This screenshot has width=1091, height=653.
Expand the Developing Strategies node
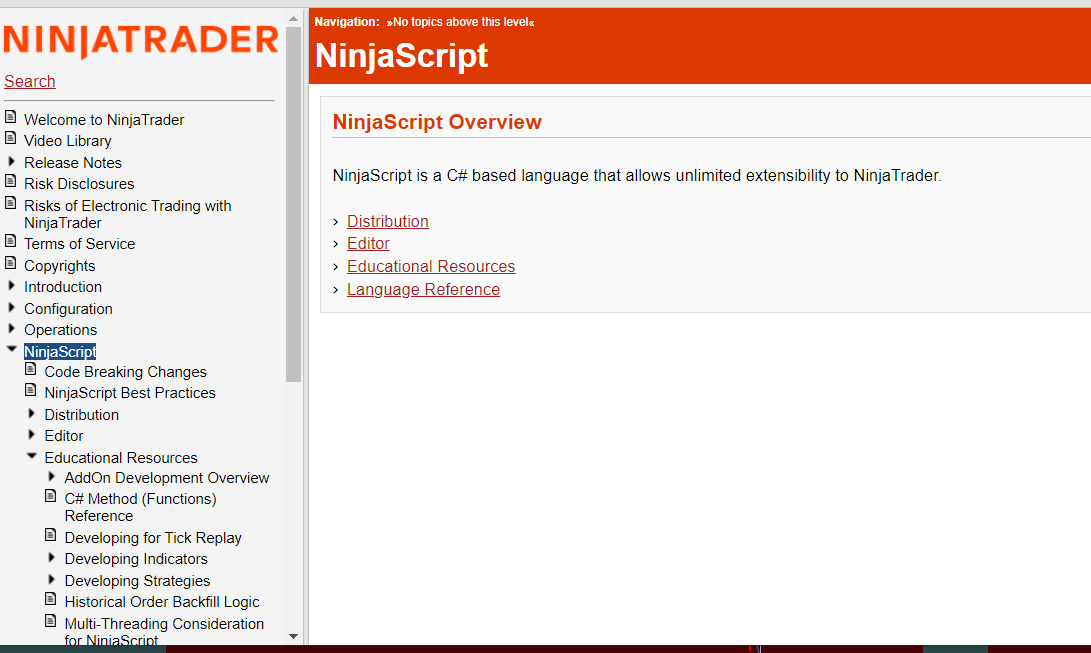pyautogui.click(x=51, y=579)
